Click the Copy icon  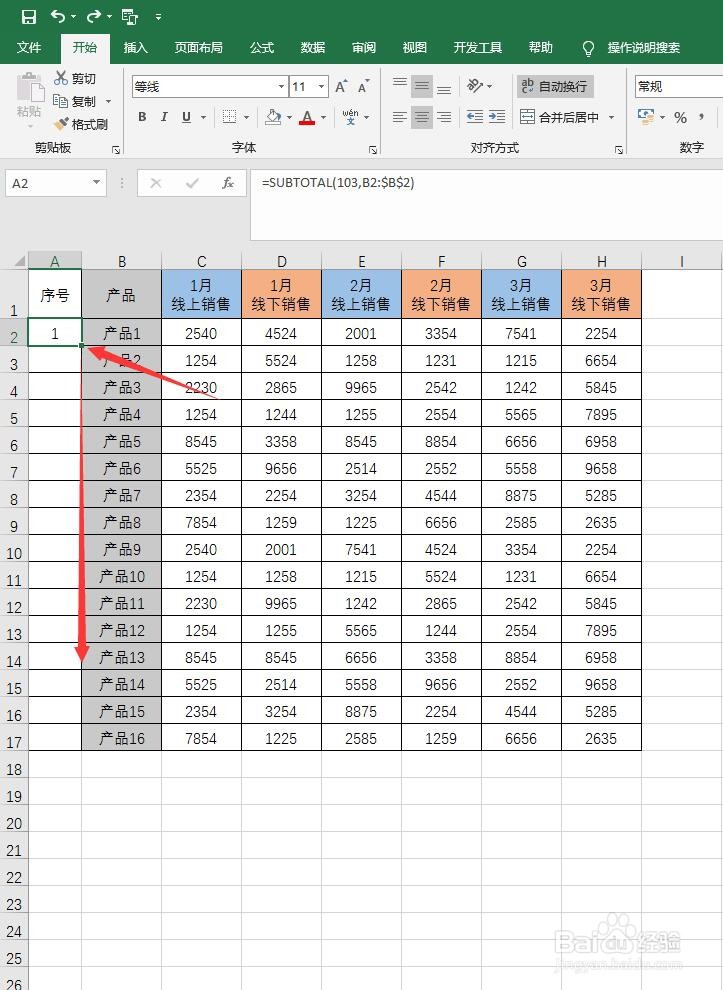click(x=61, y=101)
